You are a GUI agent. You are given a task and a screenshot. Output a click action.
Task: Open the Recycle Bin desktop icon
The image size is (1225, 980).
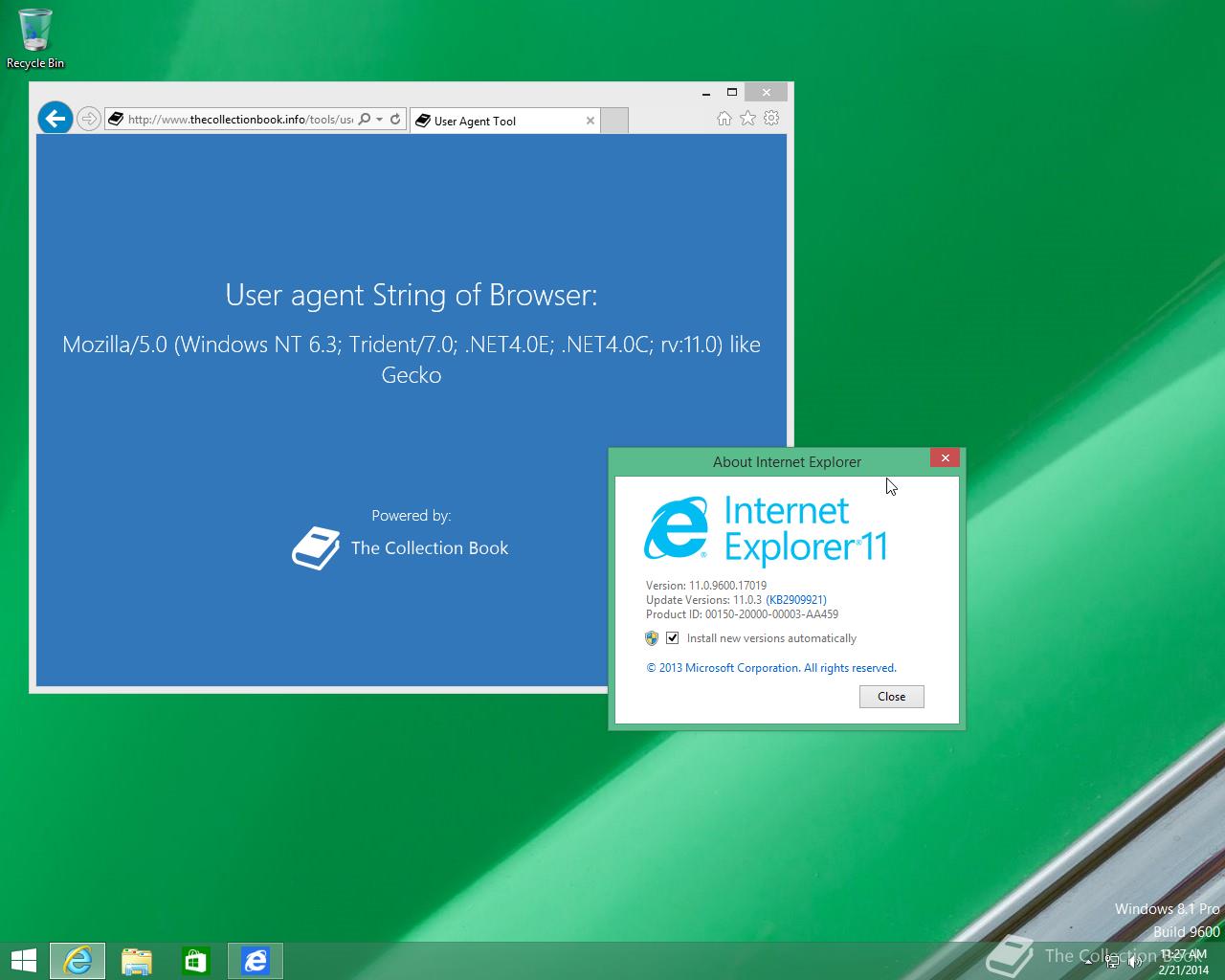[35, 38]
